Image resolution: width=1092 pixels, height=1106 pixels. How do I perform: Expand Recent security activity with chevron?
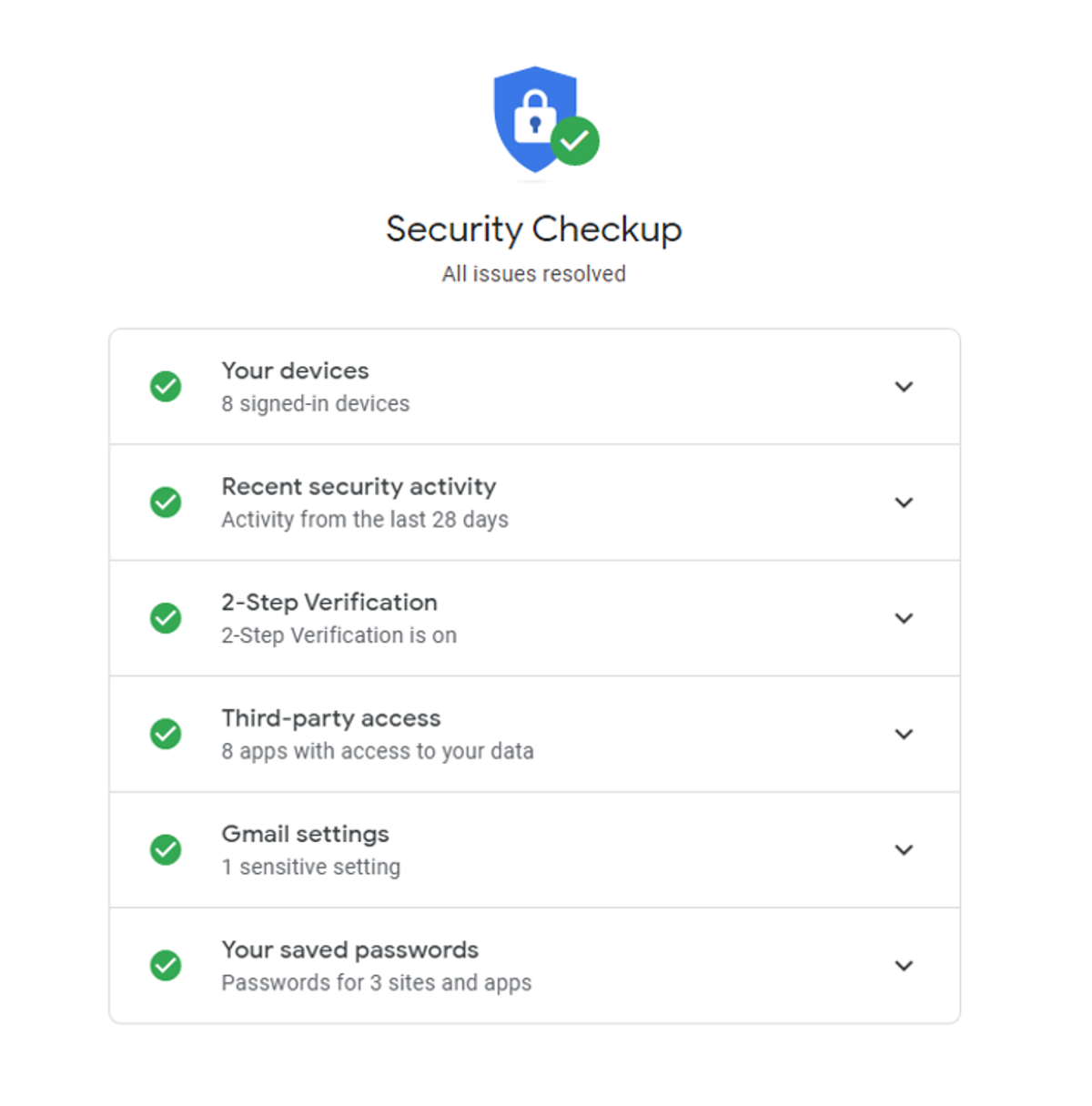pos(904,502)
